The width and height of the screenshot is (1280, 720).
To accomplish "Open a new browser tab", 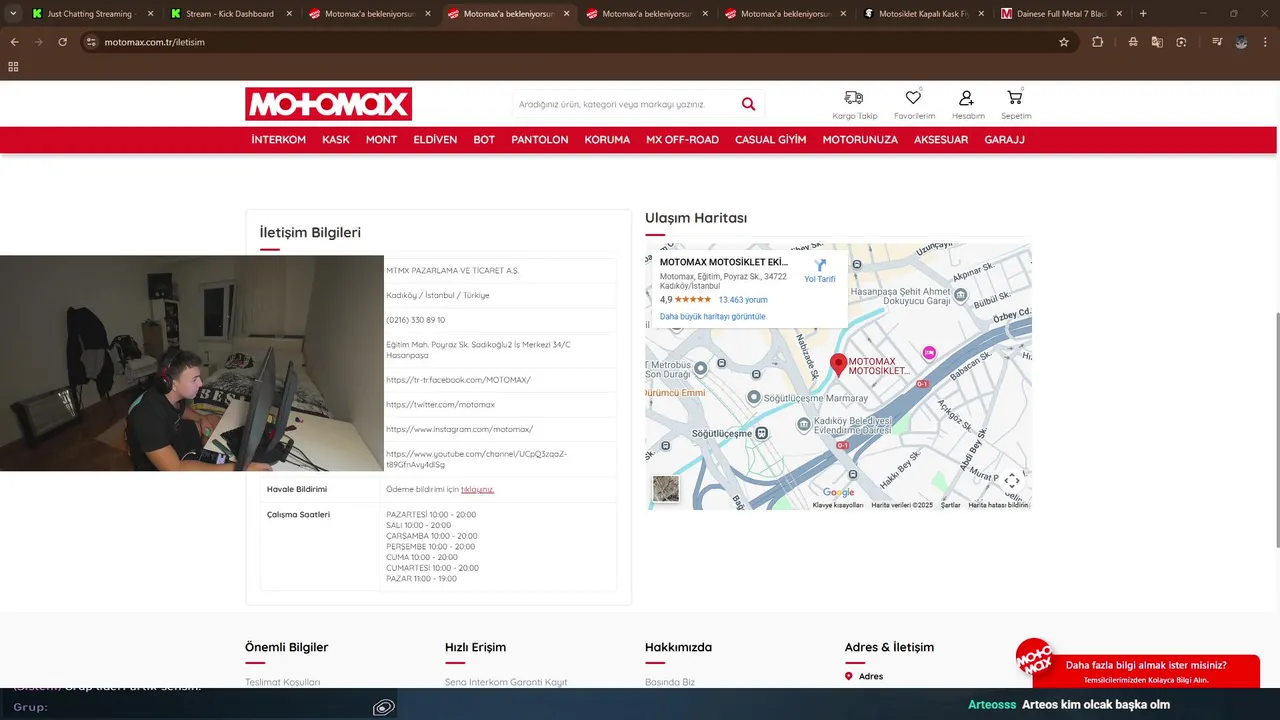I will pyautogui.click(x=1143, y=14).
